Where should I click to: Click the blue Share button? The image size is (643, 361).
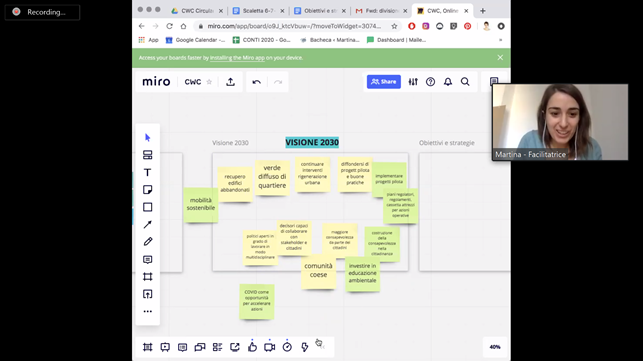pos(384,82)
